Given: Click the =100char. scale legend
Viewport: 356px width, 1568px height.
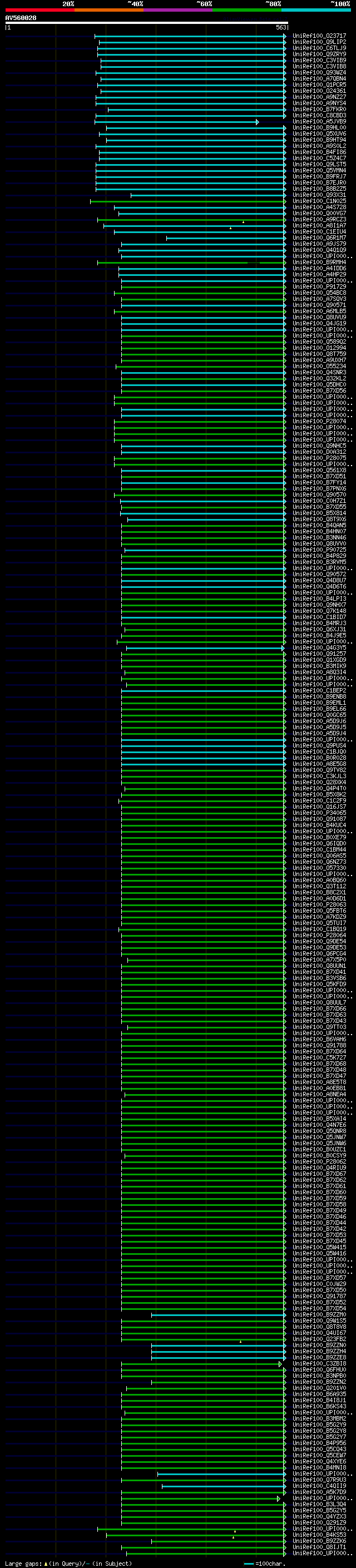Looking at the screenshot, I should [x=265, y=1563].
